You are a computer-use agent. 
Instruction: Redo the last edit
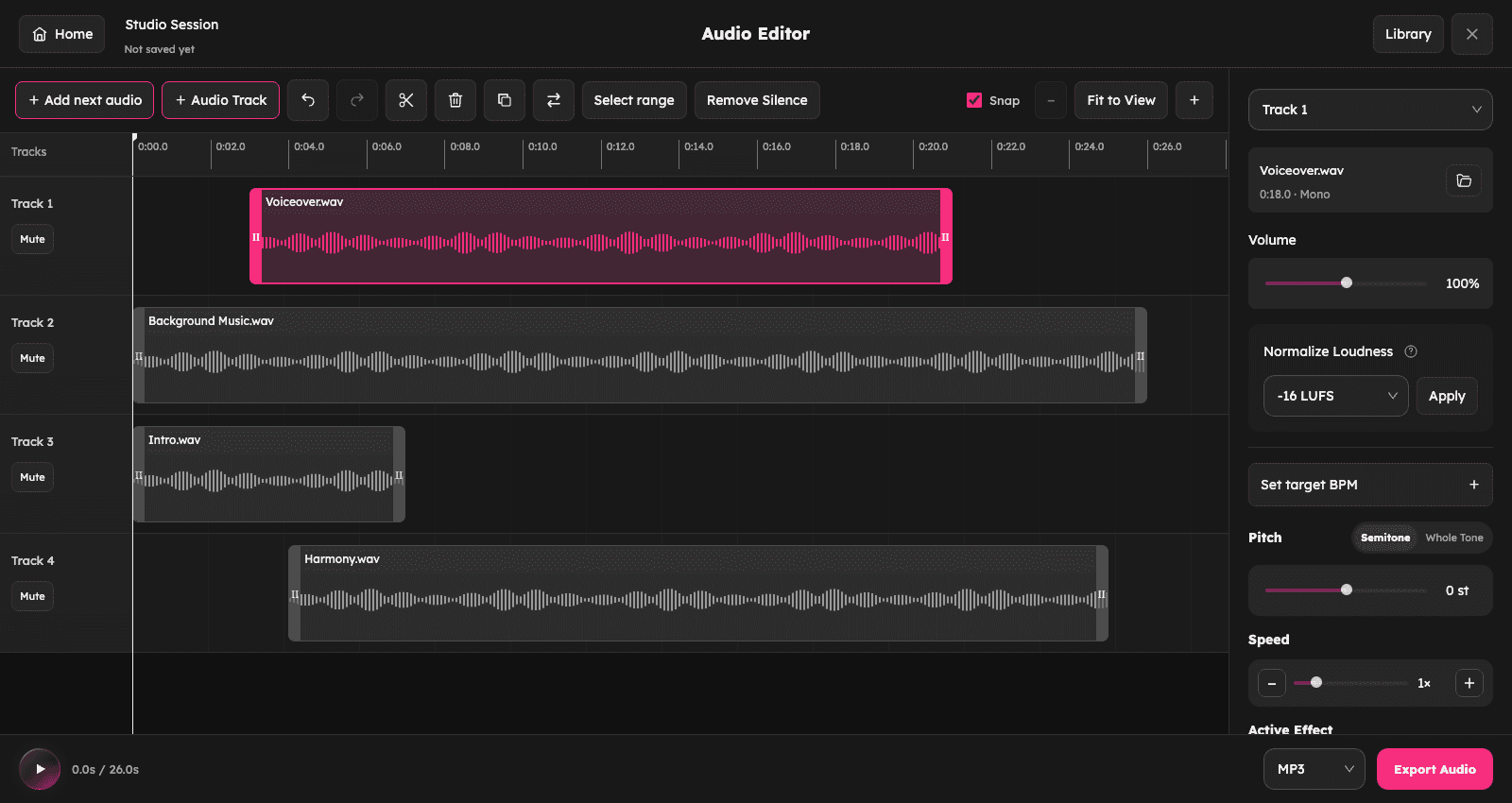click(x=357, y=100)
